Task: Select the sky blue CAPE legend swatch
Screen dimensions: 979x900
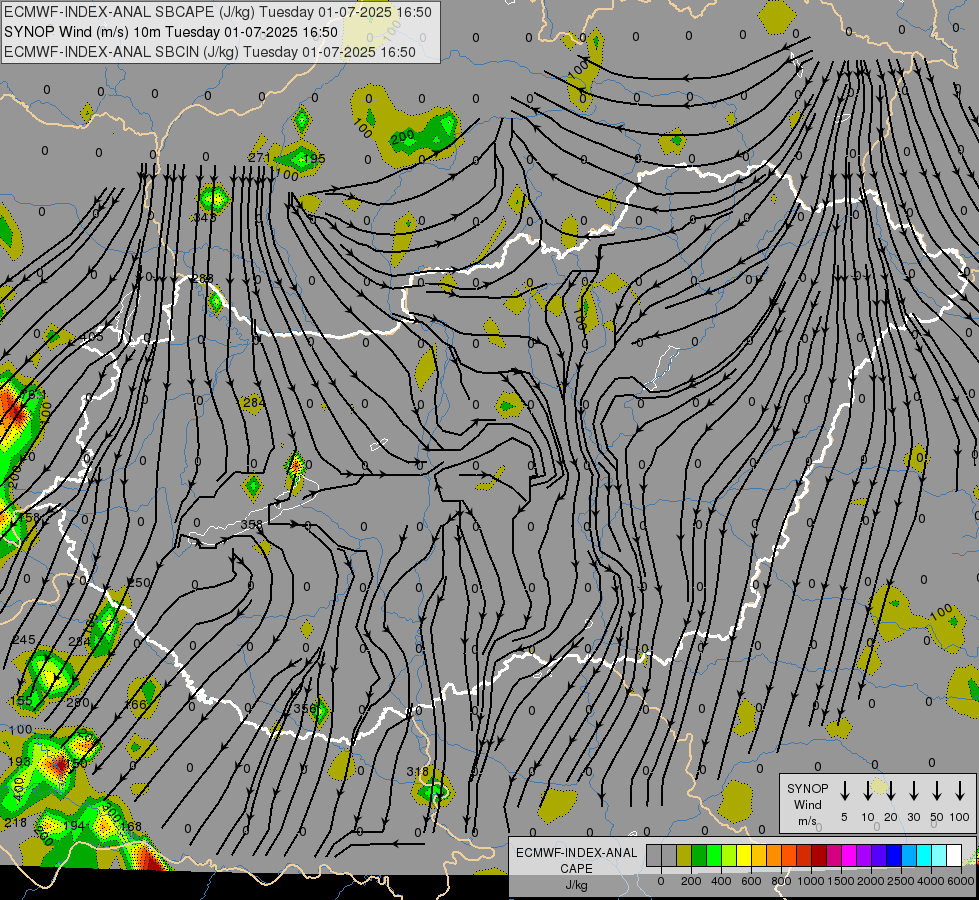Action: (909, 855)
